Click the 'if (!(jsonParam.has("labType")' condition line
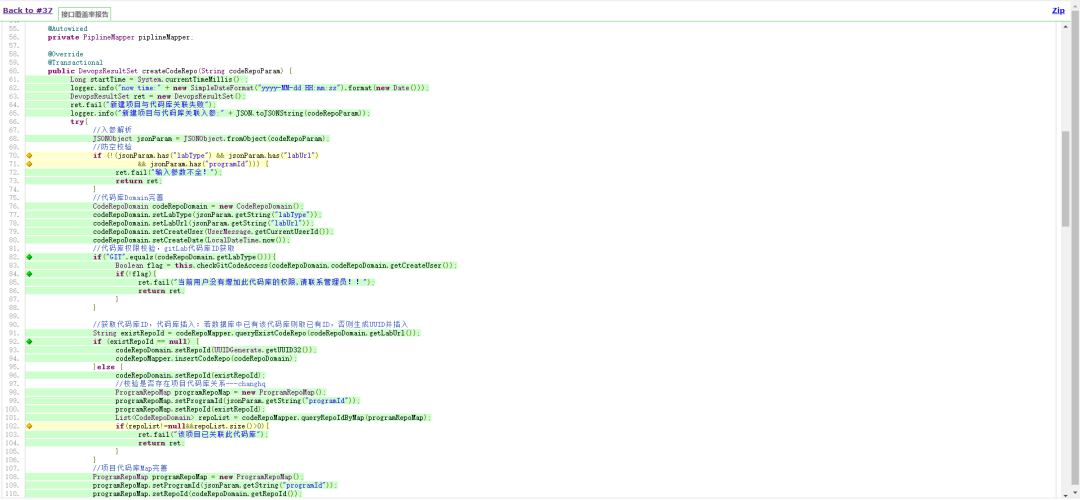Screen dimensions: 1080x500 tap(206, 156)
